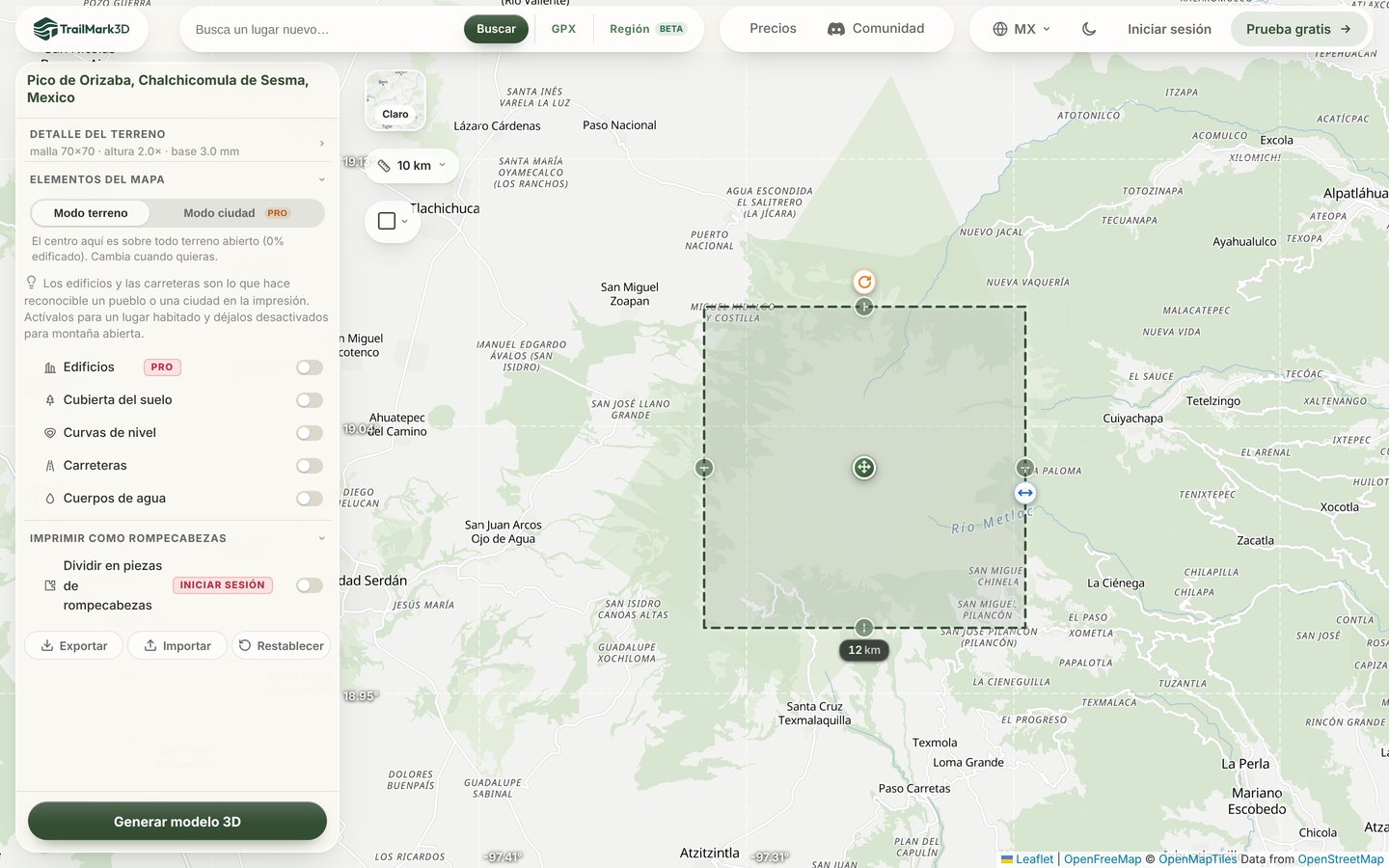Click the Cuerpos de agua droplet icon
Image resolution: width=1389 pixels, height=868 pixels.
click(50, 499)
